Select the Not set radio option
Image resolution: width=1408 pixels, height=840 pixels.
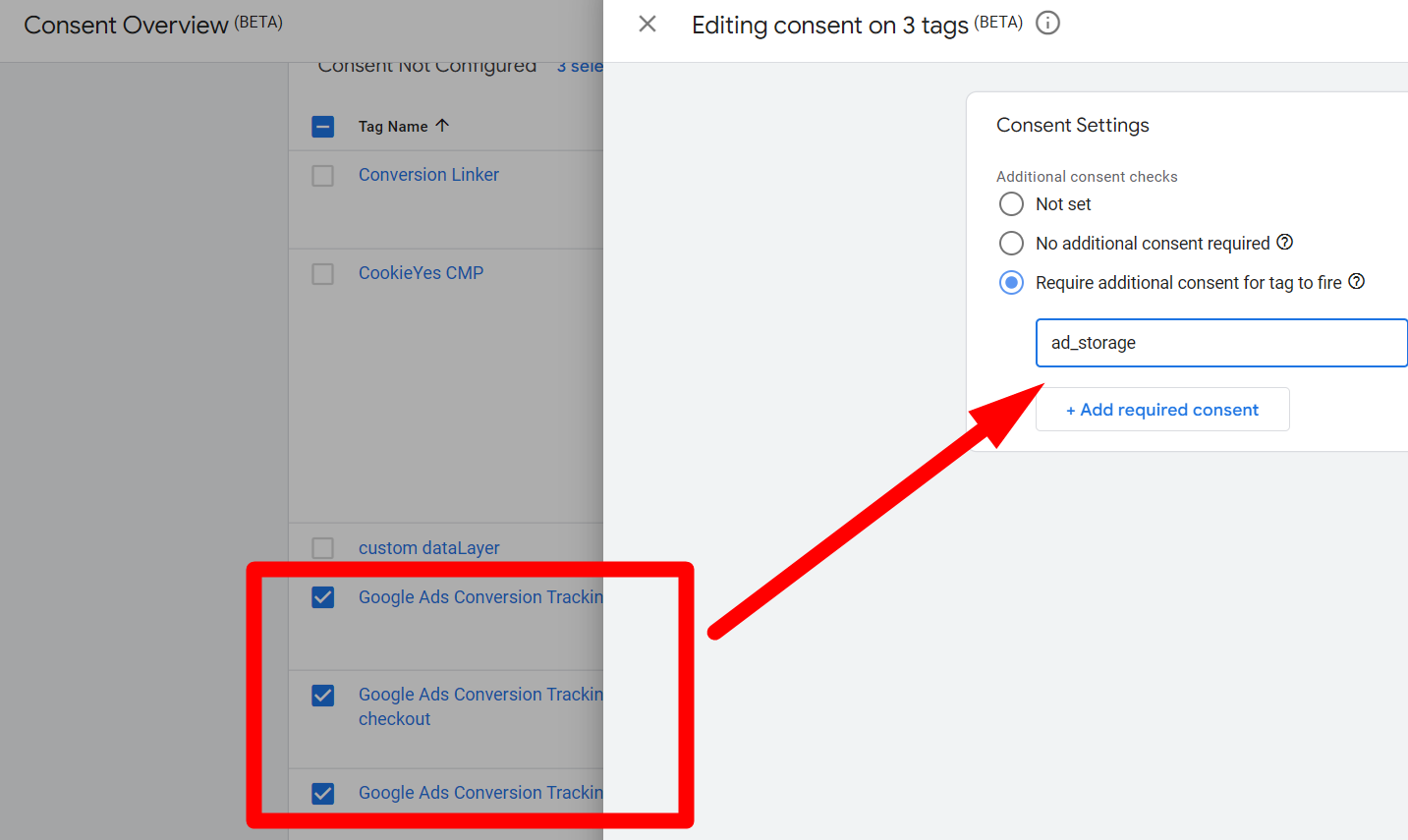click(1011, 204)
